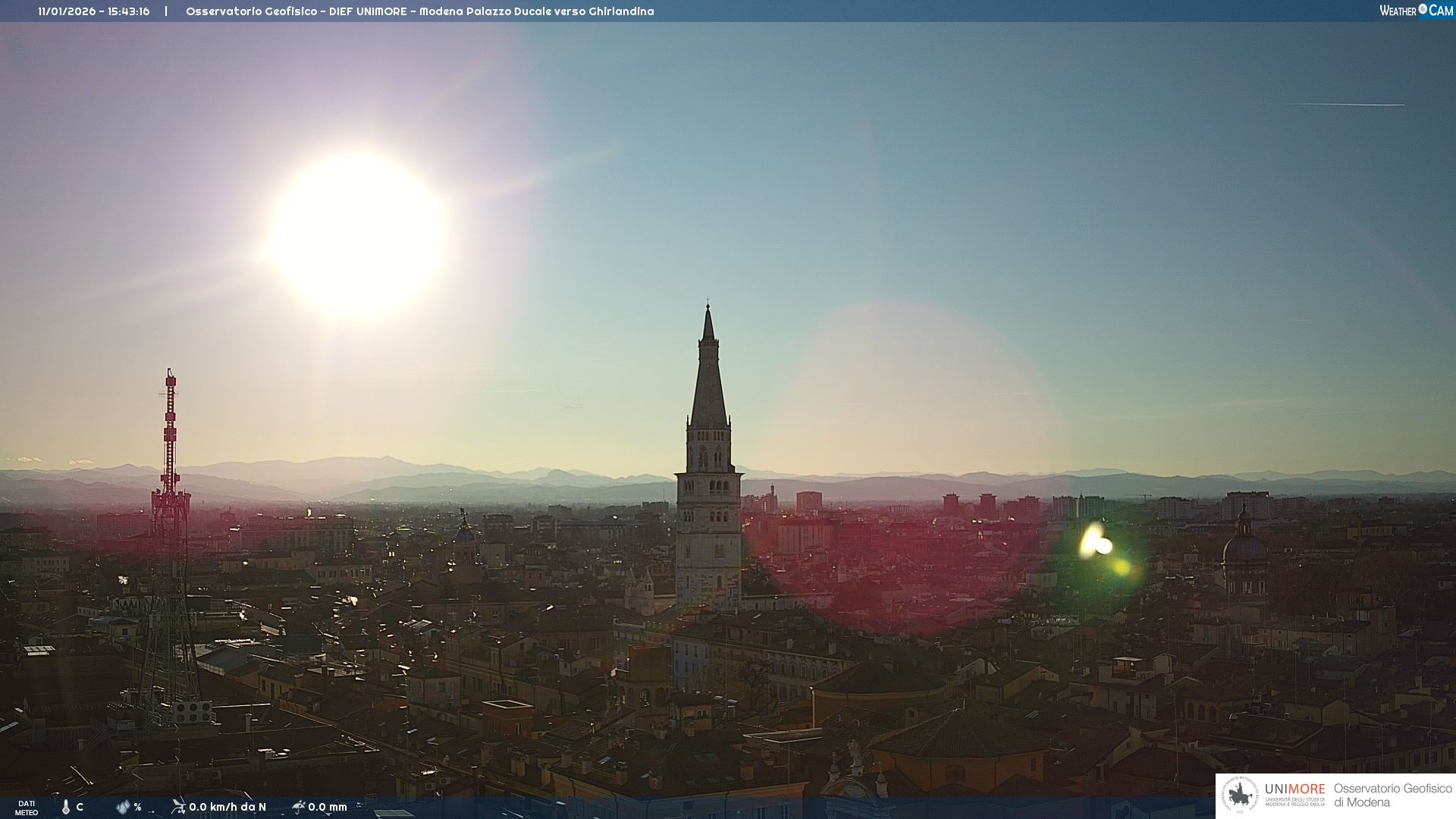Click the UNIMORE university crest emblem
The image size is (1456, 819).
click(x=1241, y=795)
